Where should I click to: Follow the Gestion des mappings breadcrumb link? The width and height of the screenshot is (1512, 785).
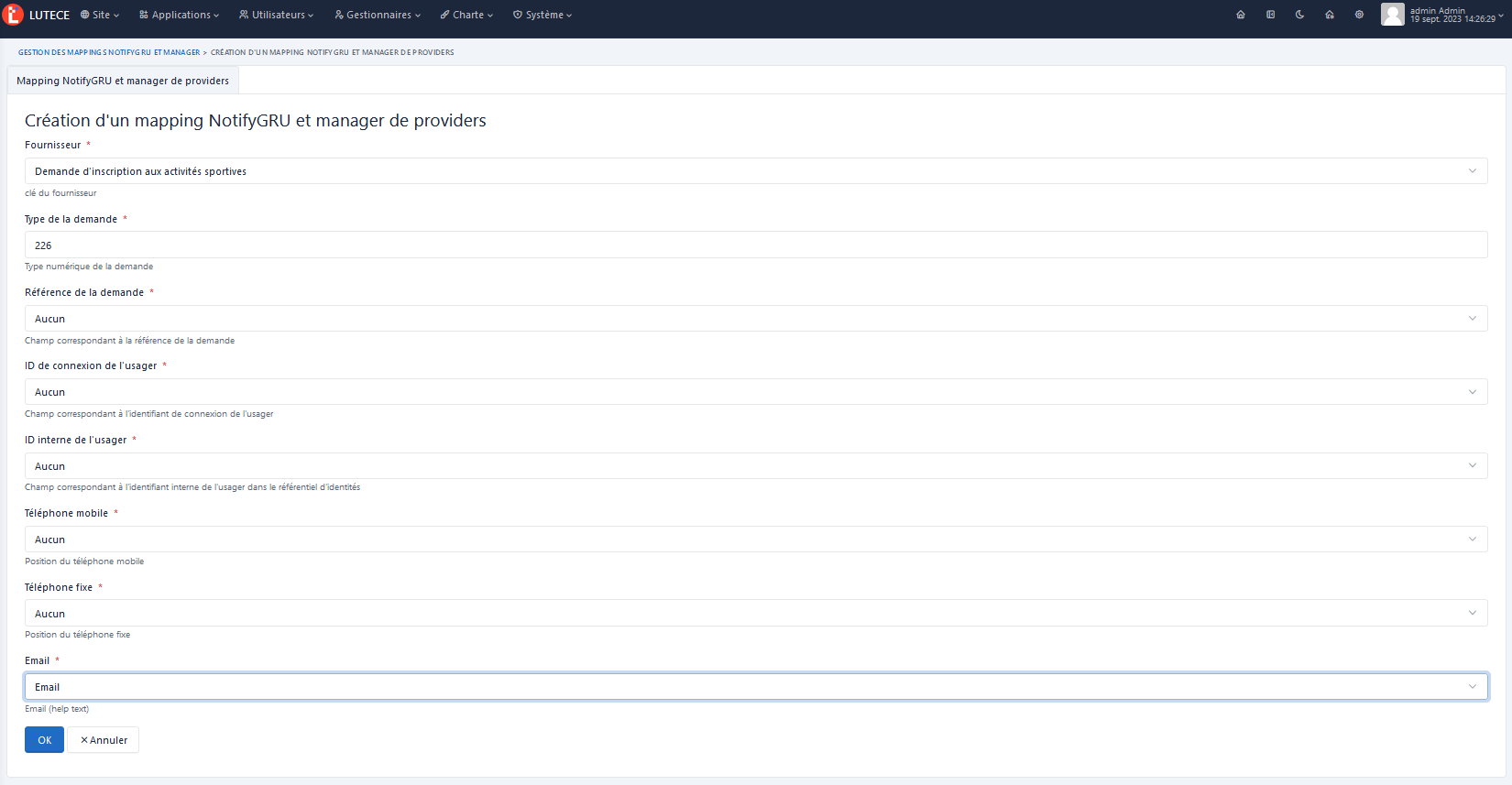click(109, 52)
